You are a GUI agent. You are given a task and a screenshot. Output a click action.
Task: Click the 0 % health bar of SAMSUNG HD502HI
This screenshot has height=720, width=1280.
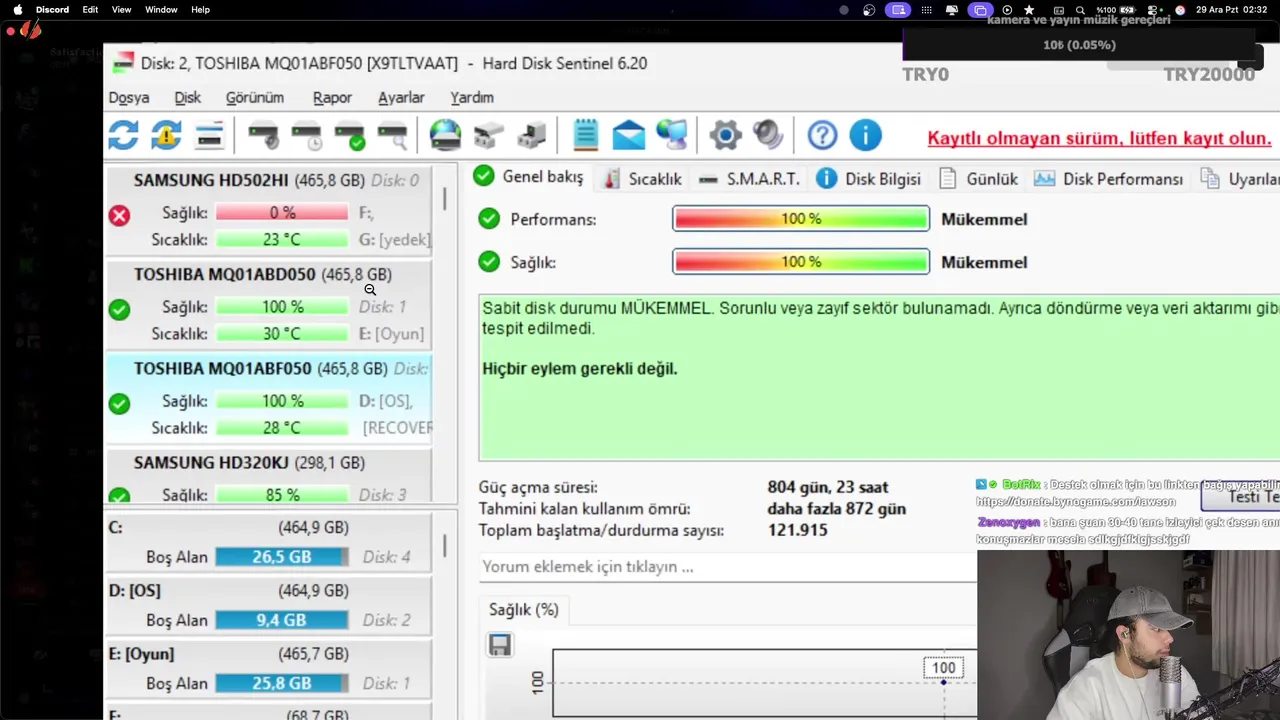(282, 213)
